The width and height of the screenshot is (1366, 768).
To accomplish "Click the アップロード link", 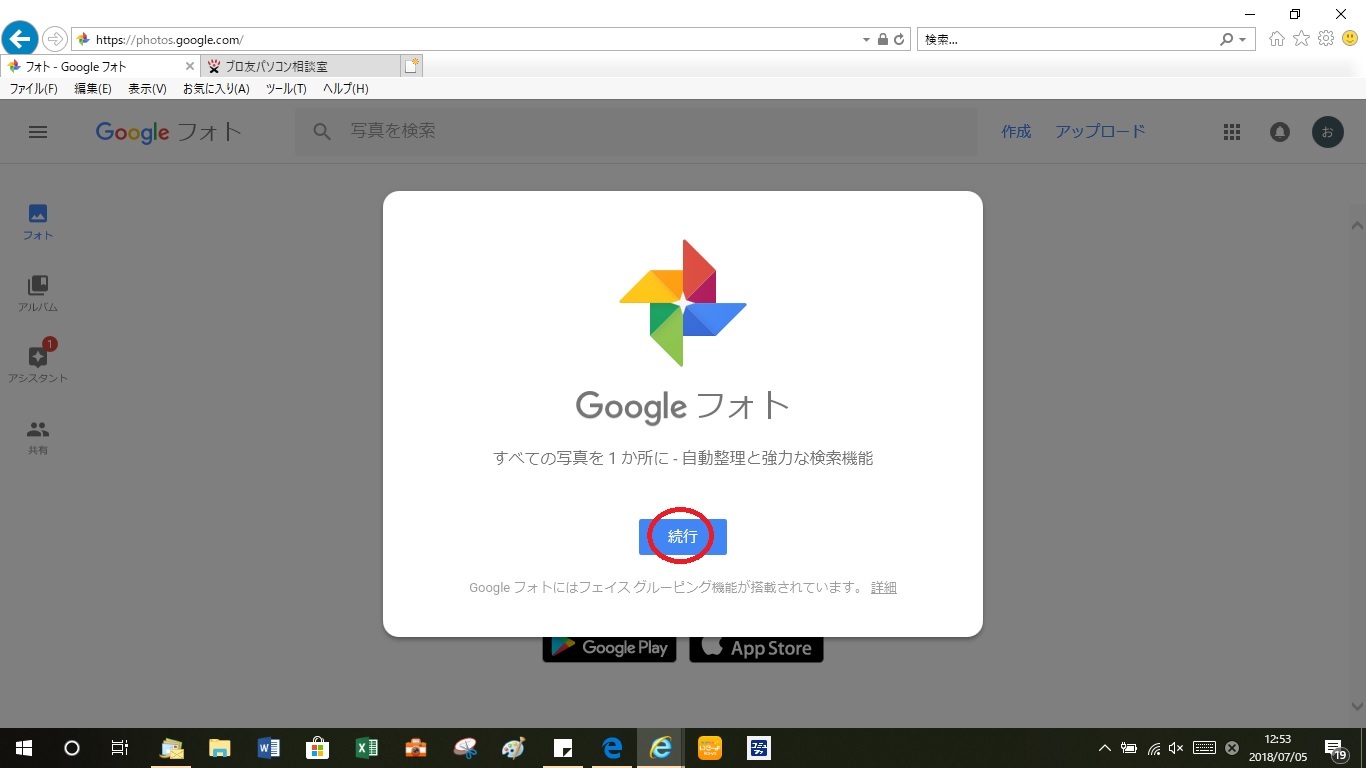I will [1100, 132].
